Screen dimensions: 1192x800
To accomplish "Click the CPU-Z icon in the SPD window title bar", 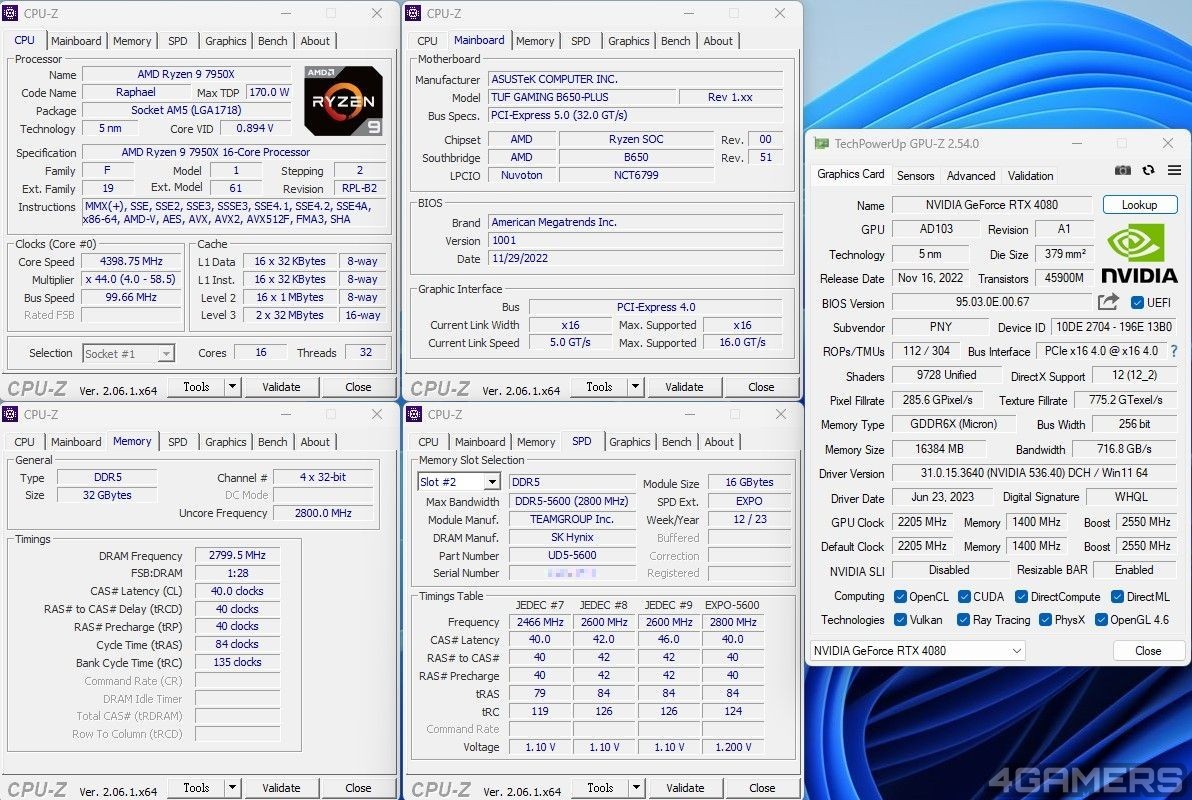I will pos(414,414).
